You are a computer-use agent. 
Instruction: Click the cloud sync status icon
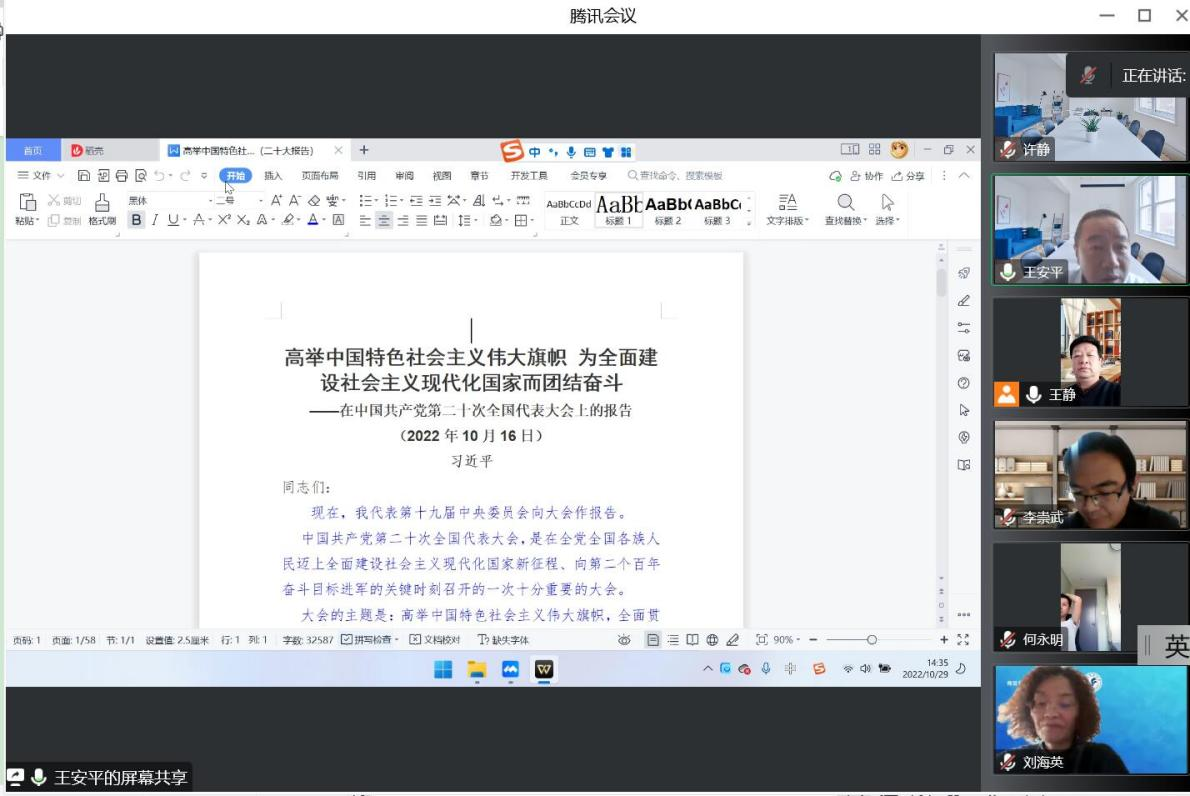(x=835, y=176)
